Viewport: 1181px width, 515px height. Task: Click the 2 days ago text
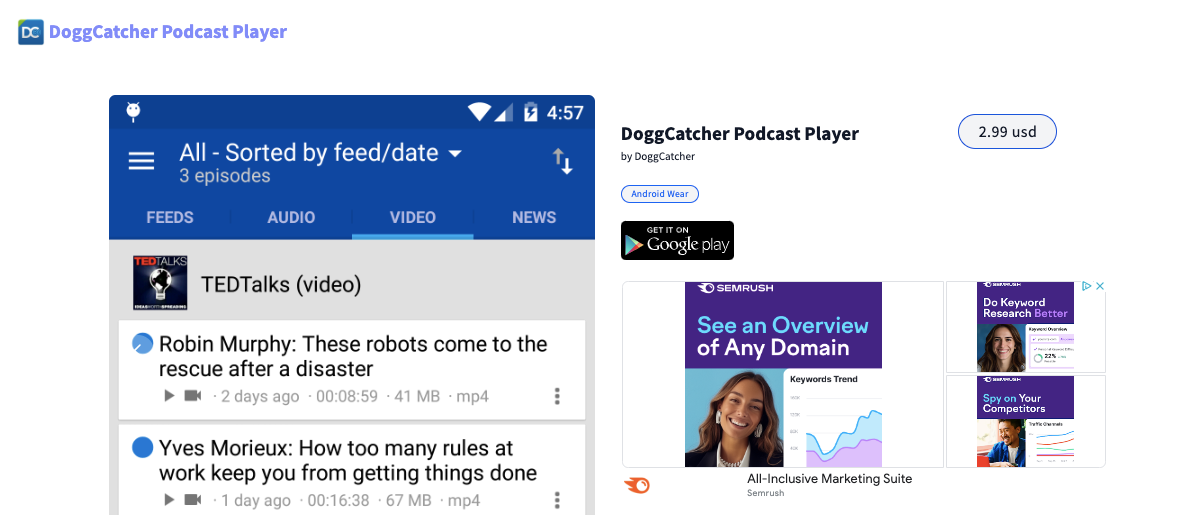(260, 396)
